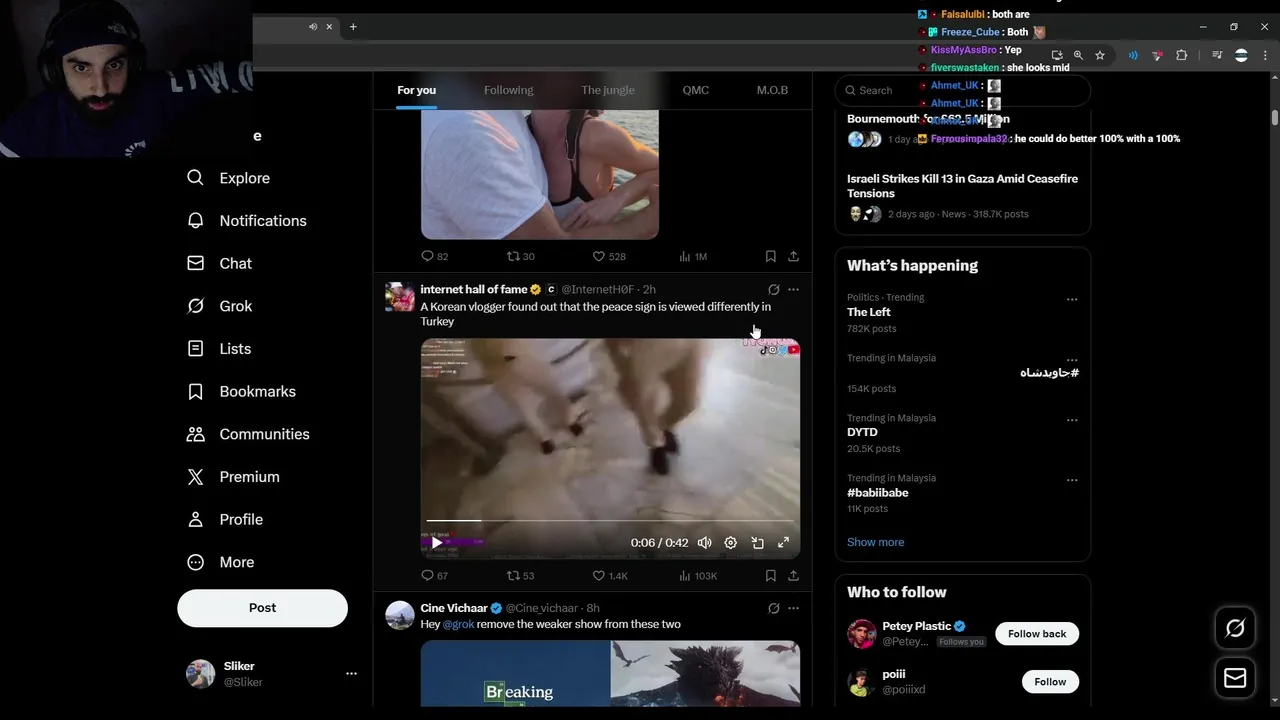
Task: Open more options on Cine Vichaar post
Action: click(x=793, y=608)
